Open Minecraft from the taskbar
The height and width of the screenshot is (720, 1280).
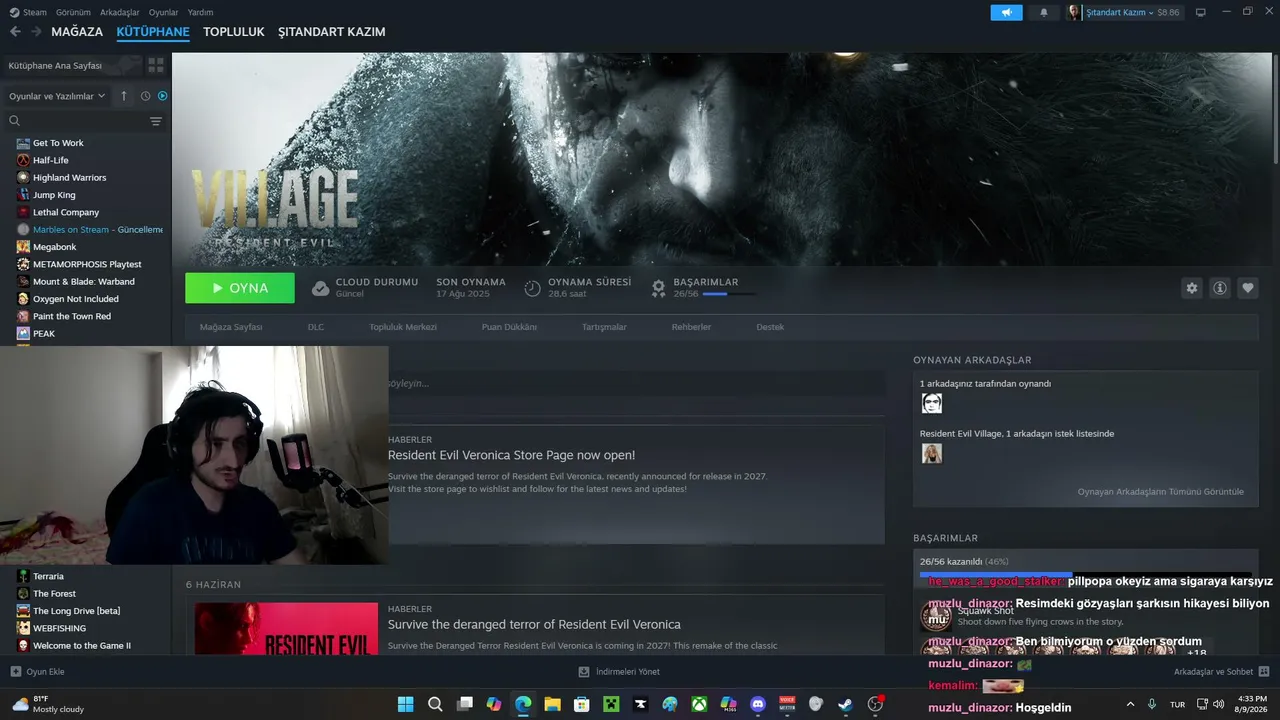click(x=611, y=704)
